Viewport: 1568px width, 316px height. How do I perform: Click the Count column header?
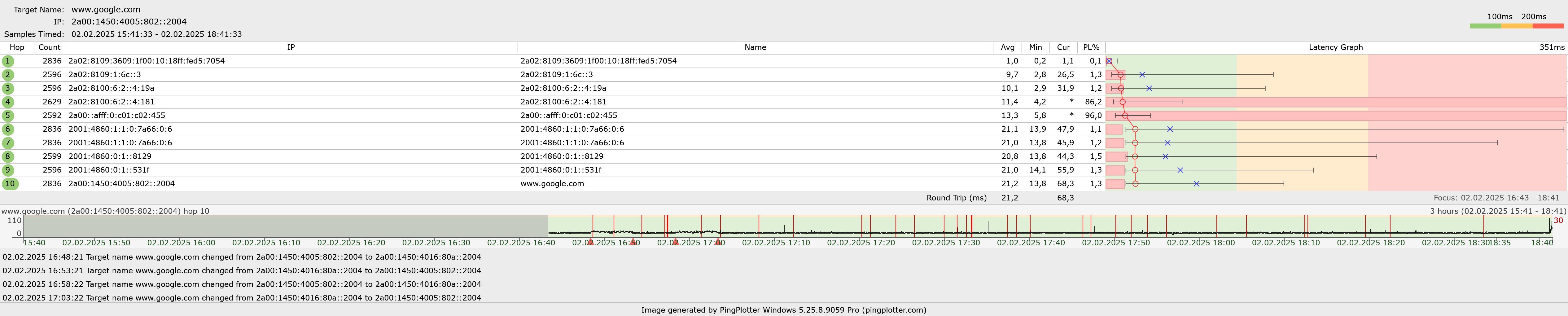49,47
